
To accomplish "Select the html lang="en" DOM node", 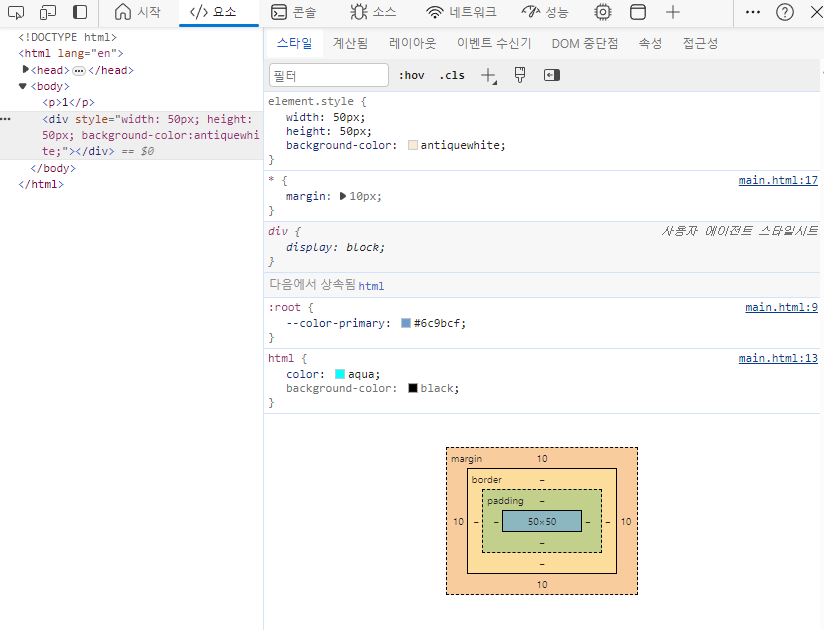I will tap(71, 53).
